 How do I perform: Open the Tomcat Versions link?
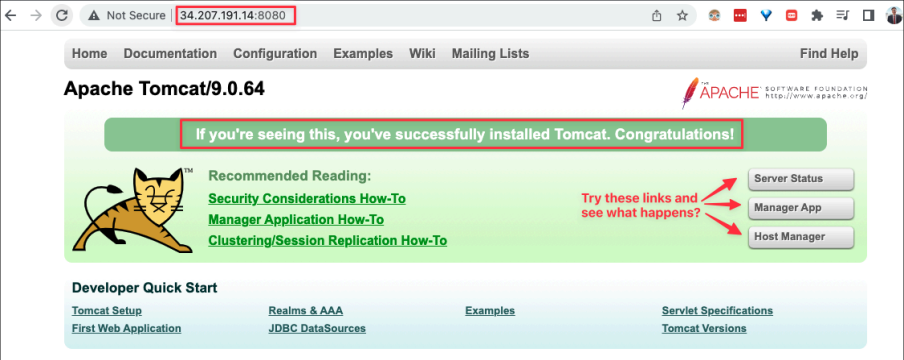pos(704,328)
